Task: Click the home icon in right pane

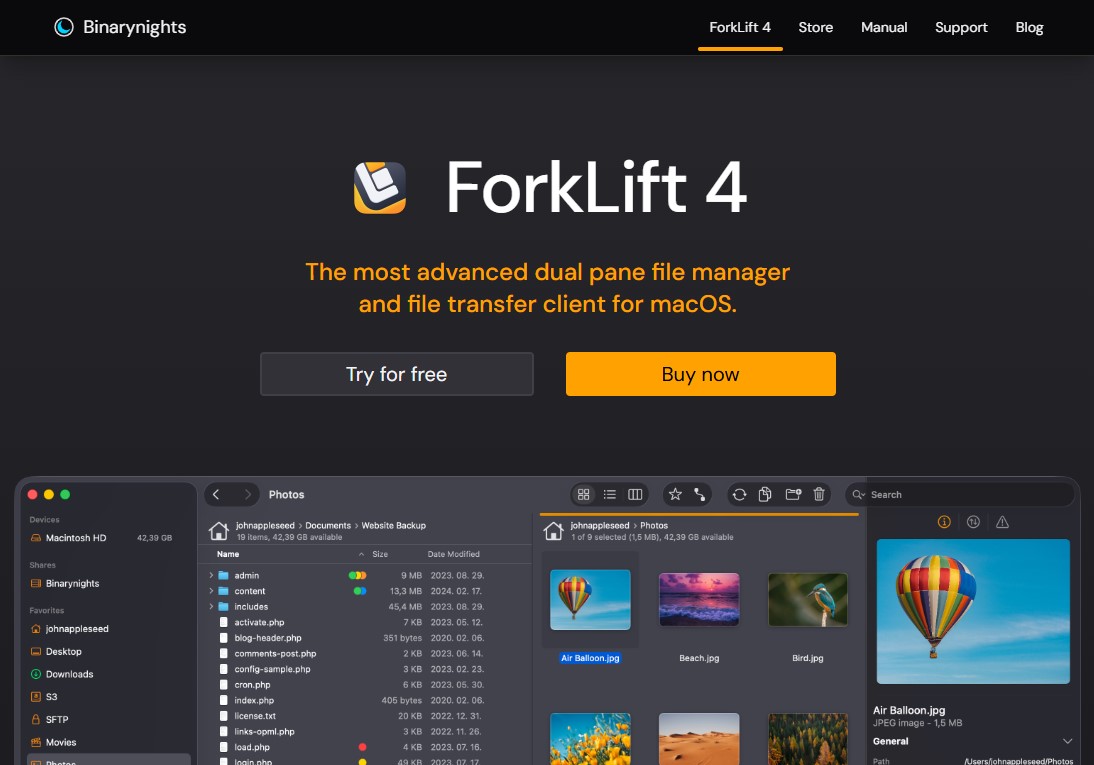Action: (x=553, y=531)
